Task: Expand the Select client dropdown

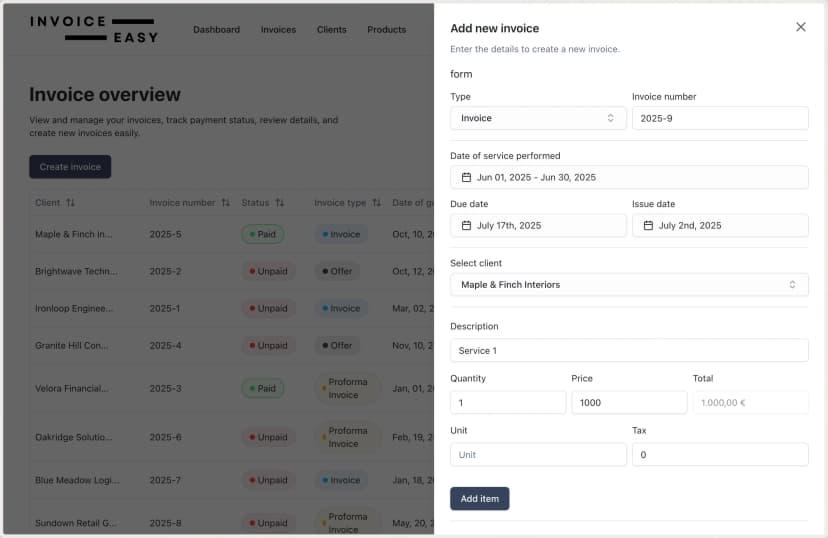Action: click(628, 285)
